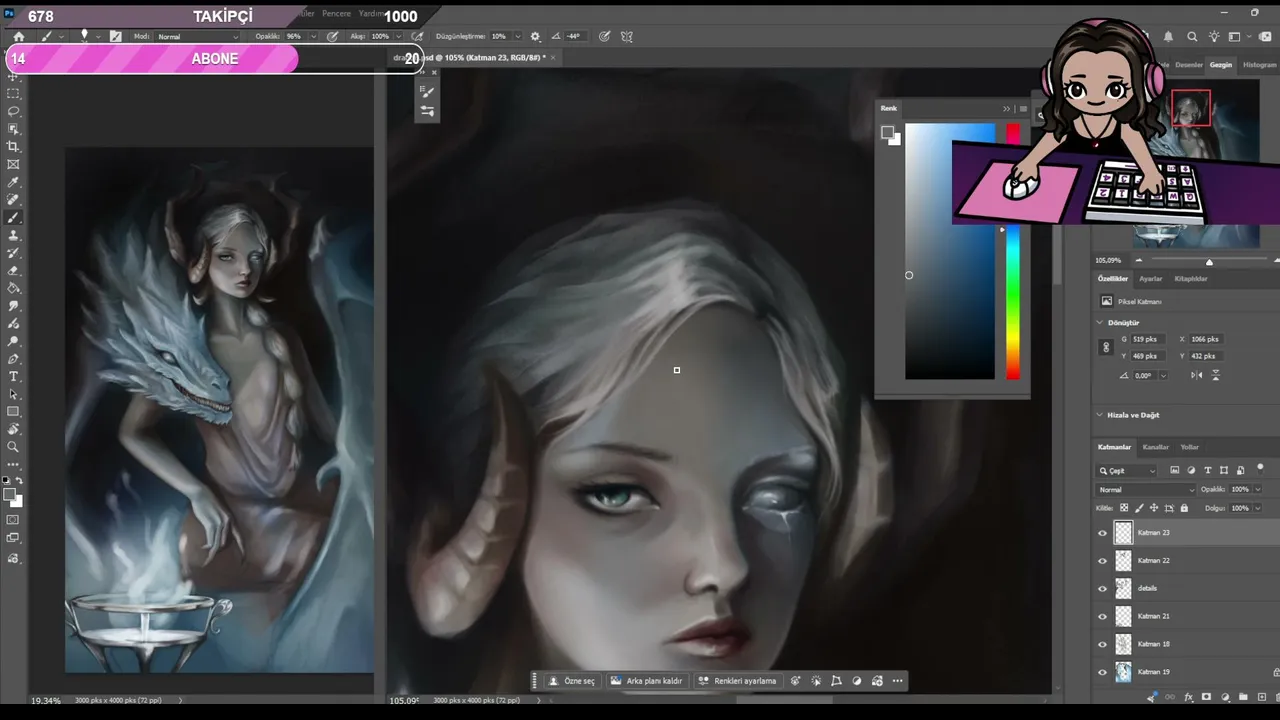This screenshot has height=720, width=1280.
Task: Toggle lock all for layer
Action: [x=1184, y=508]
